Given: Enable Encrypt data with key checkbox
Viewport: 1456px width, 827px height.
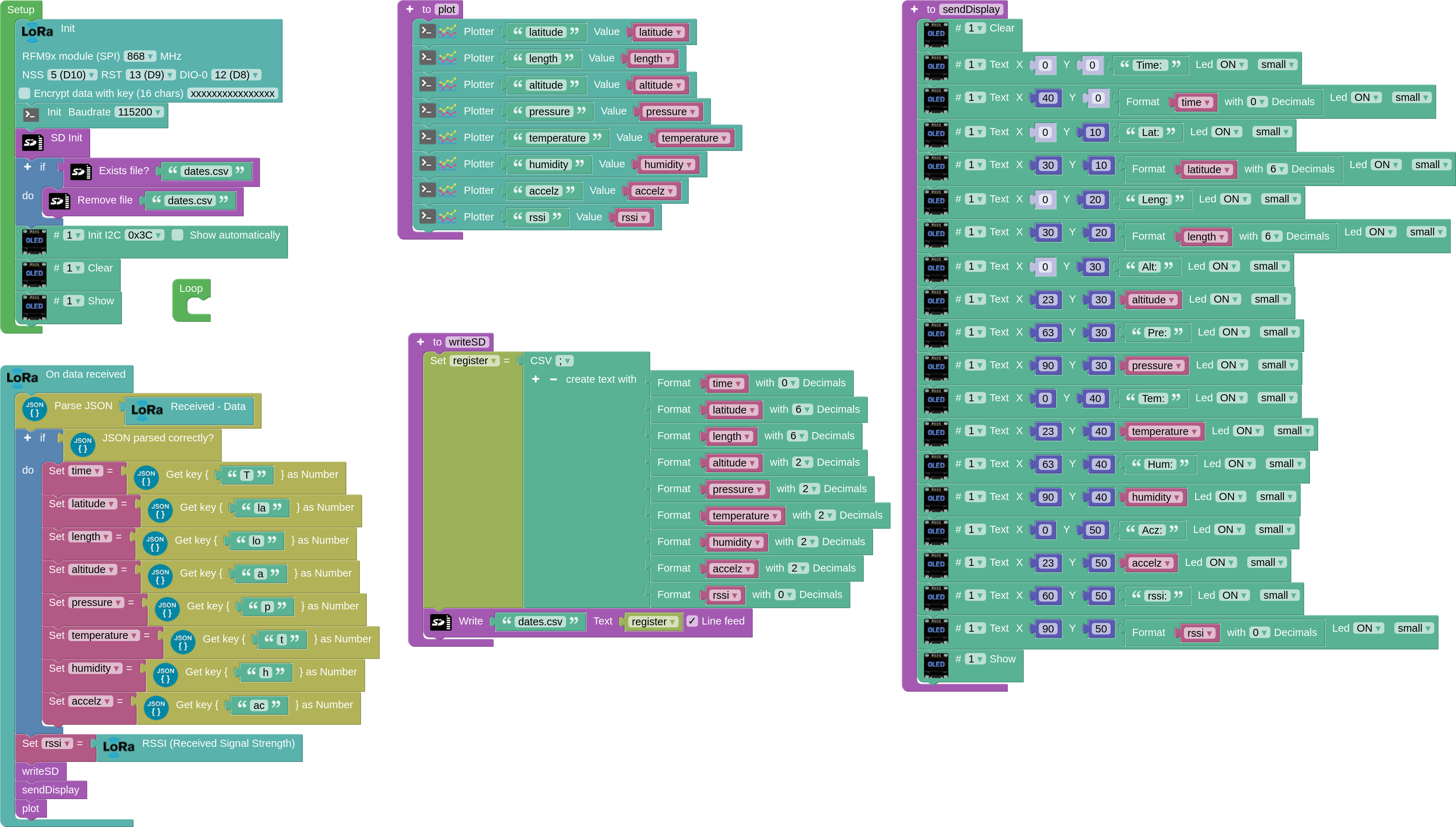Looking at the screenshot, I should 24,93.
